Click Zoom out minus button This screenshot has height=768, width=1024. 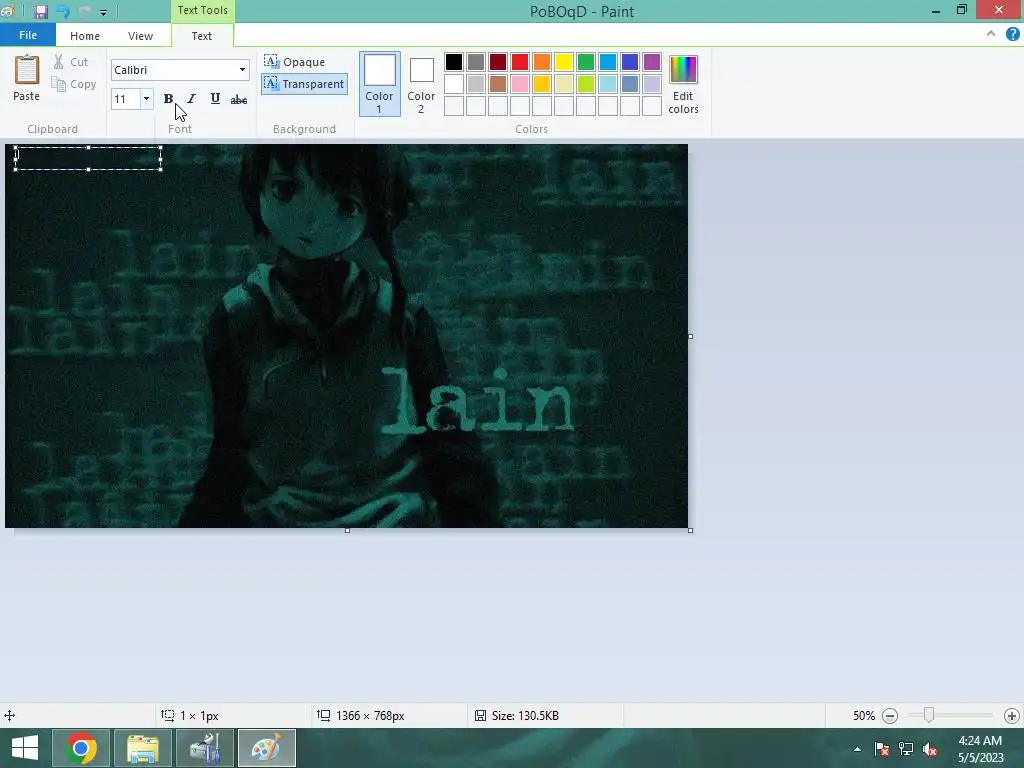coord(889,716)
